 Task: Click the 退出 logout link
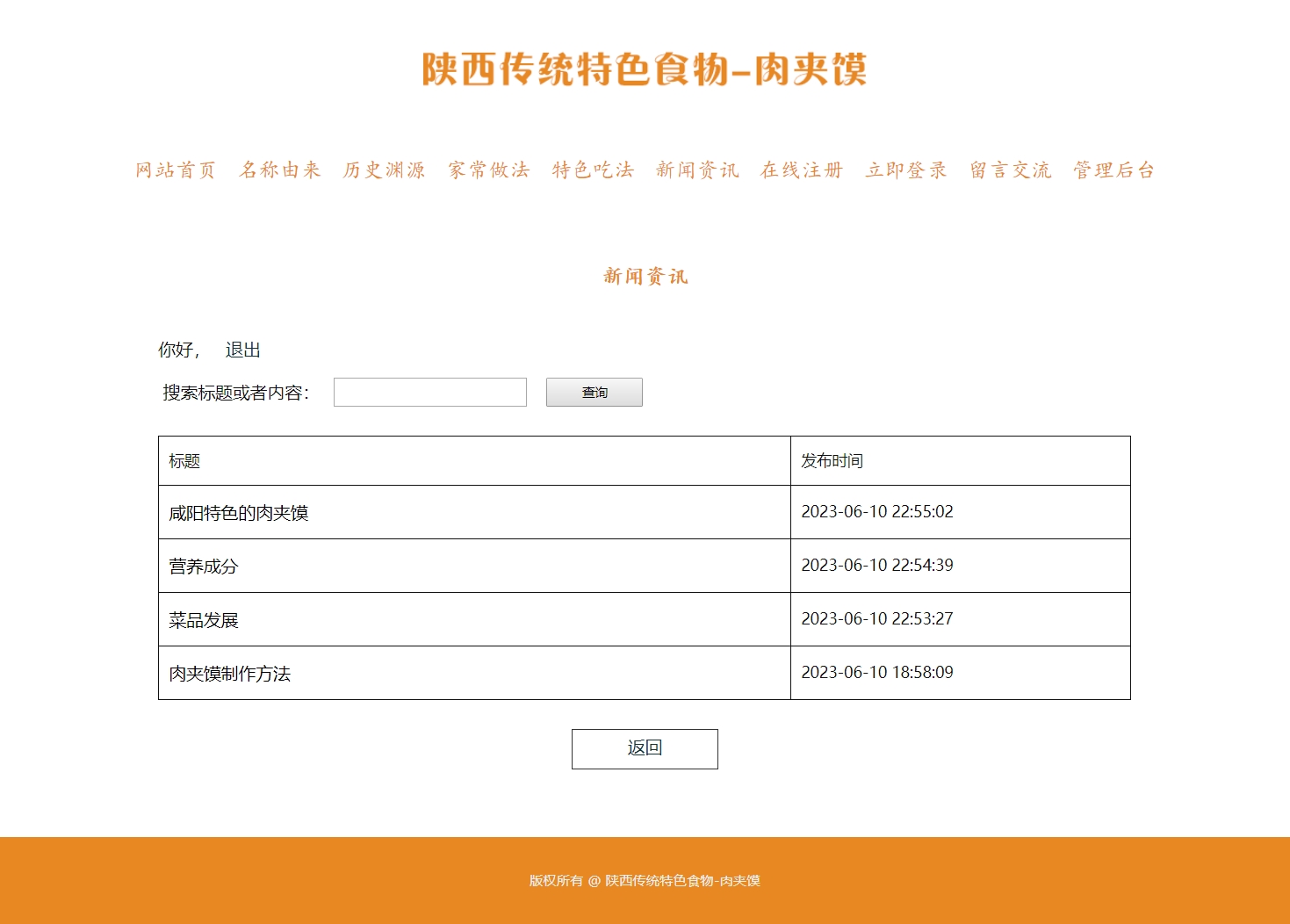click(242, 350)
